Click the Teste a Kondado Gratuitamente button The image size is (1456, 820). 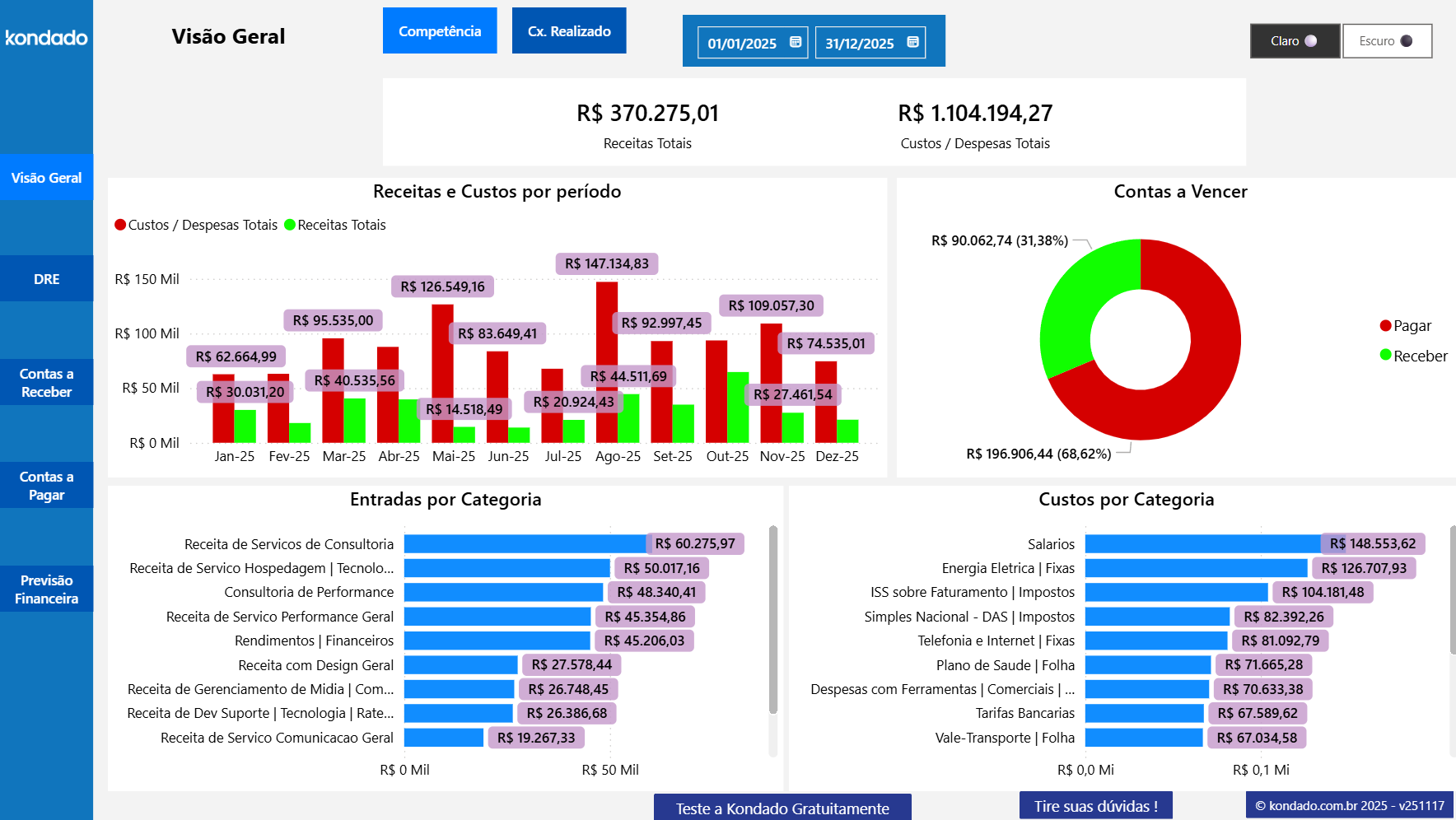782,808
